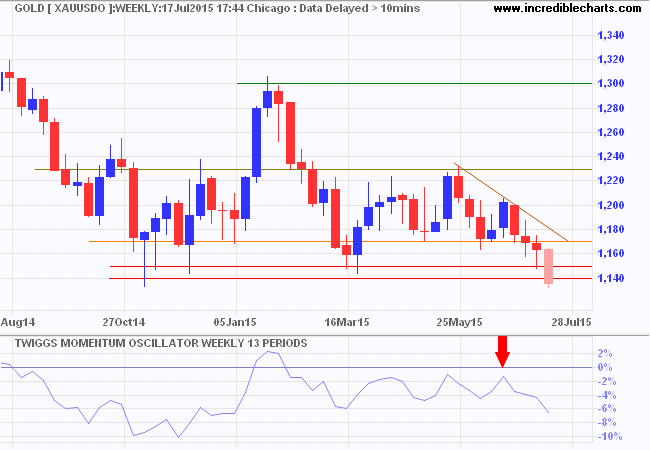Click the tall blue January 2015 candle
The height and width of the screenshot is (450, 650).
[257, 142]
